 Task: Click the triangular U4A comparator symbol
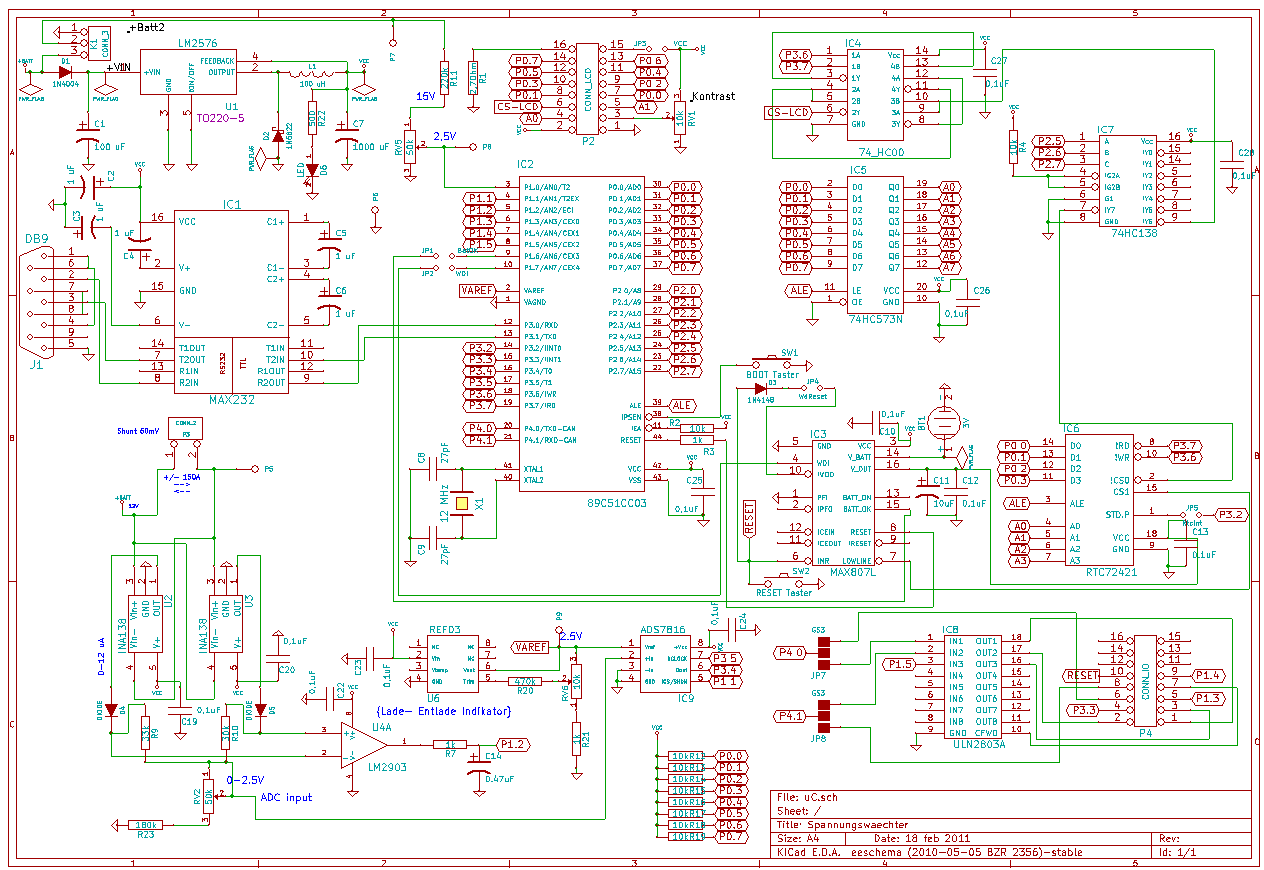[x=362, y=743]
